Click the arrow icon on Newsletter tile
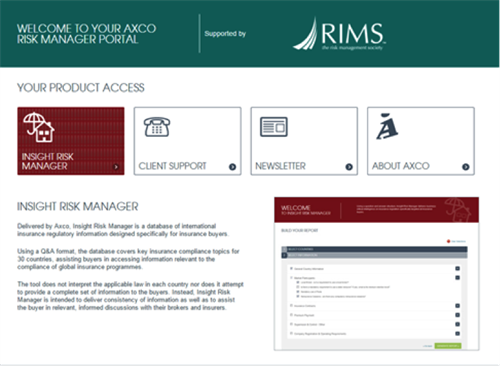This screenshot has height=366, width=500. coord(349,167)
